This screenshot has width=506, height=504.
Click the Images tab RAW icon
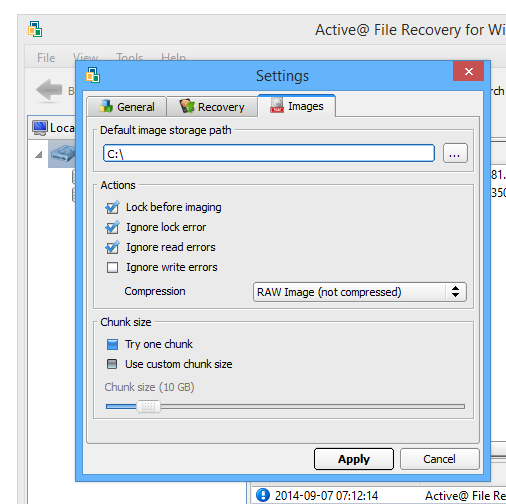tap(277, 105)
